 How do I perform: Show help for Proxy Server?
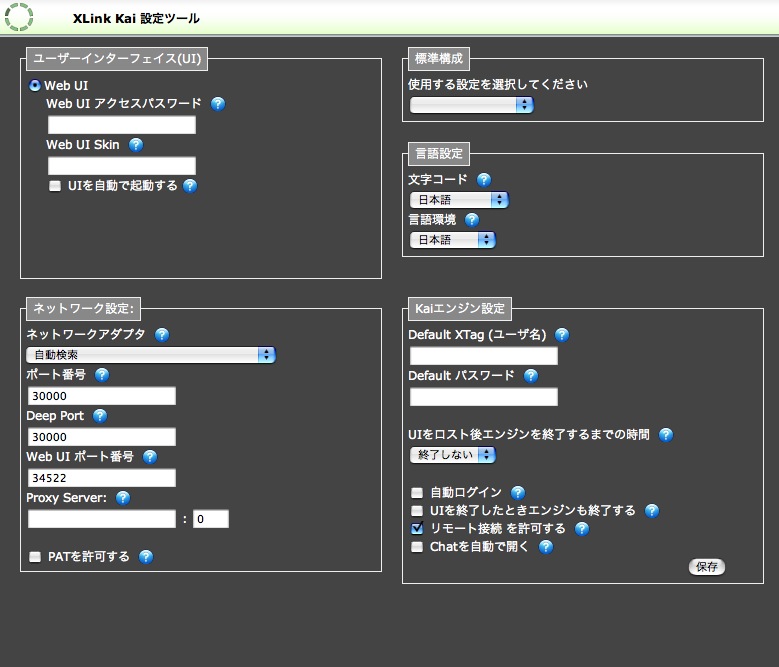(123, 498)
